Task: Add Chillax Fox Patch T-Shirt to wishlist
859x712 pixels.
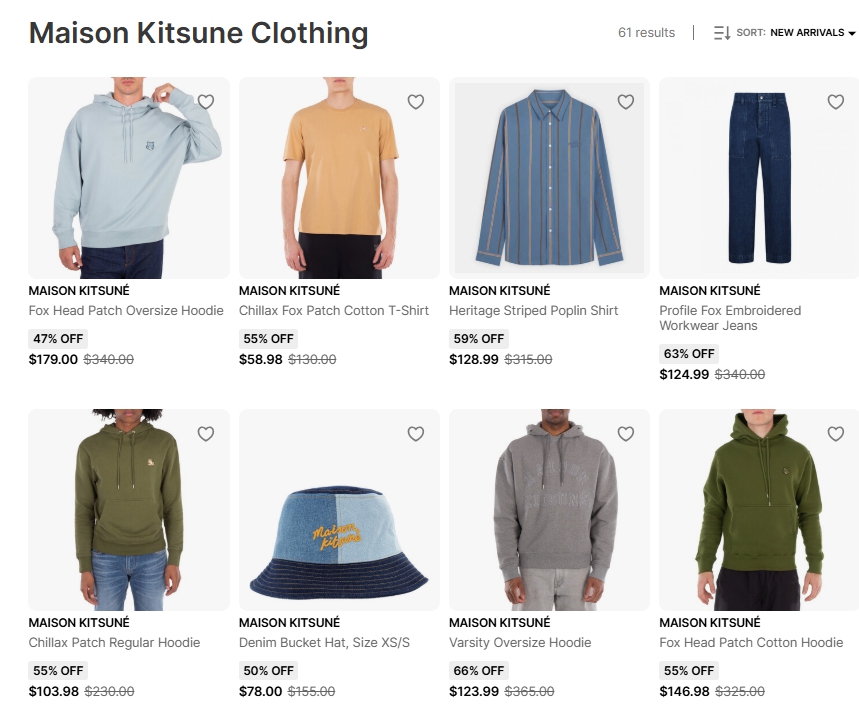Action: click(416, 102)
